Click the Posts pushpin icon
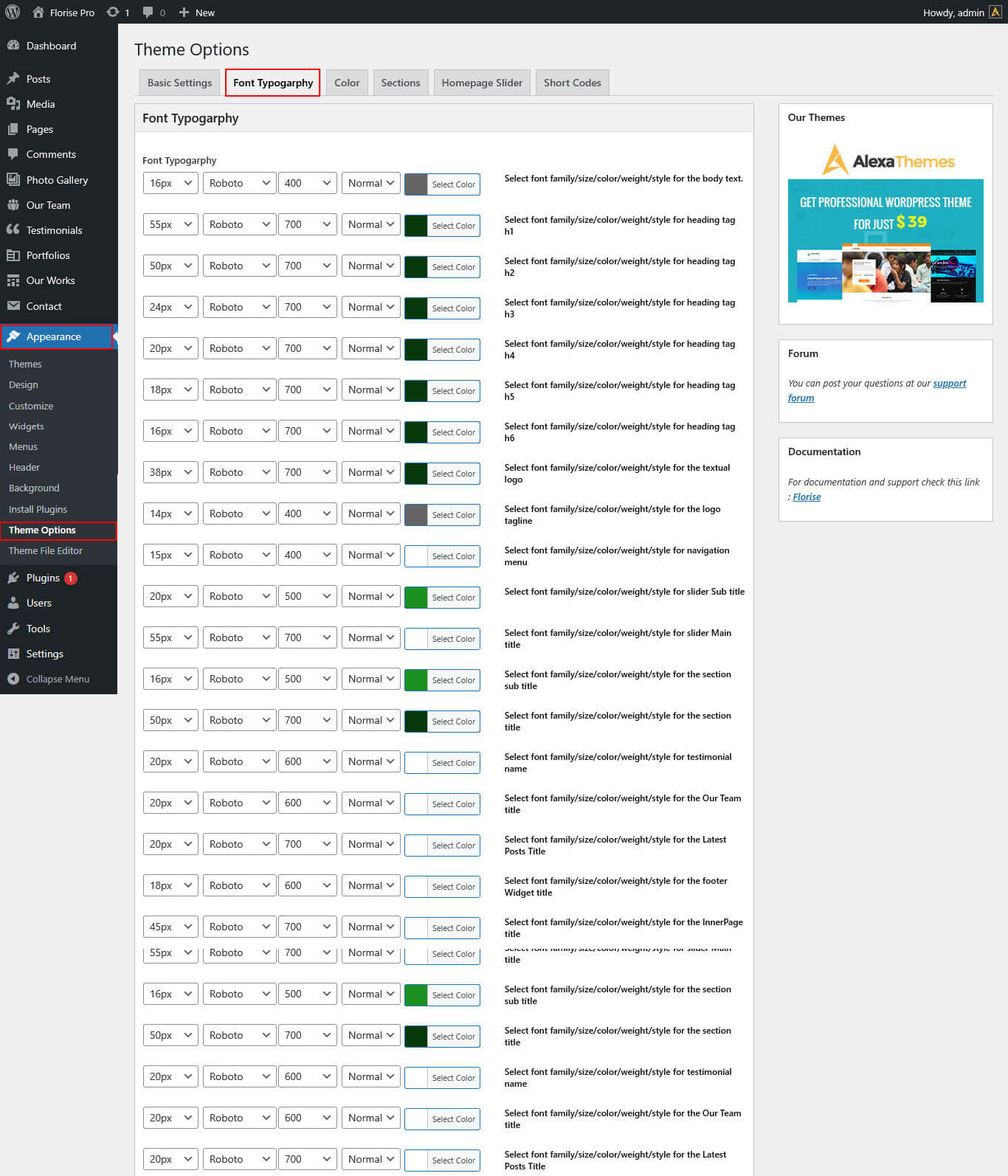The width and height of the screenshot is (1008, 1176). click(13, 79)
